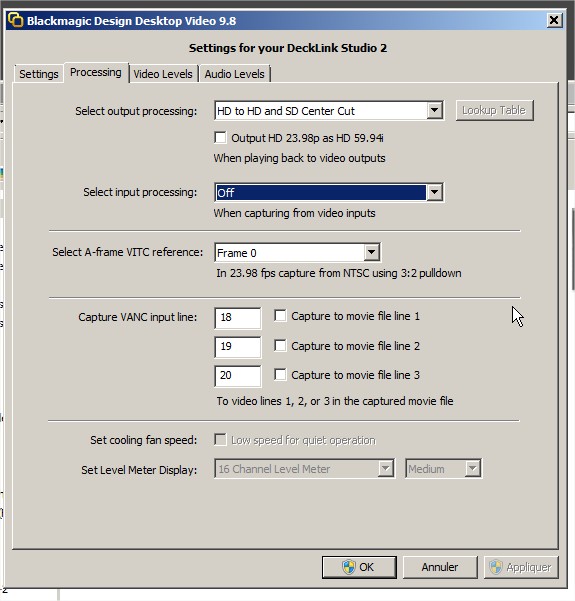Viewport: 575px width, 601px height.
Task: Check Capture to movie file line 2
Action: (x=280, y=346)
